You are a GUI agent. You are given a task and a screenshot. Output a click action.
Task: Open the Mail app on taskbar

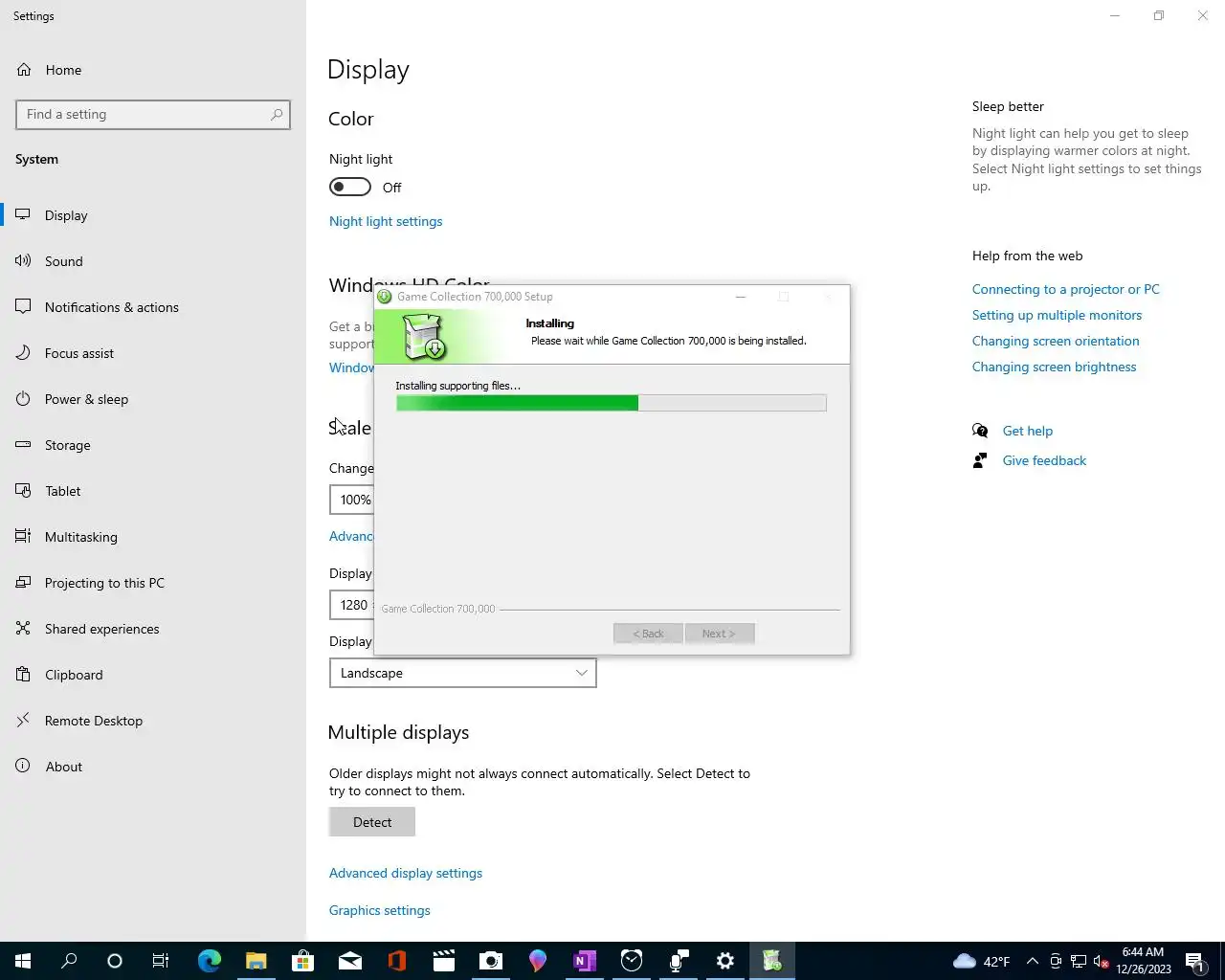pos(350,961)
